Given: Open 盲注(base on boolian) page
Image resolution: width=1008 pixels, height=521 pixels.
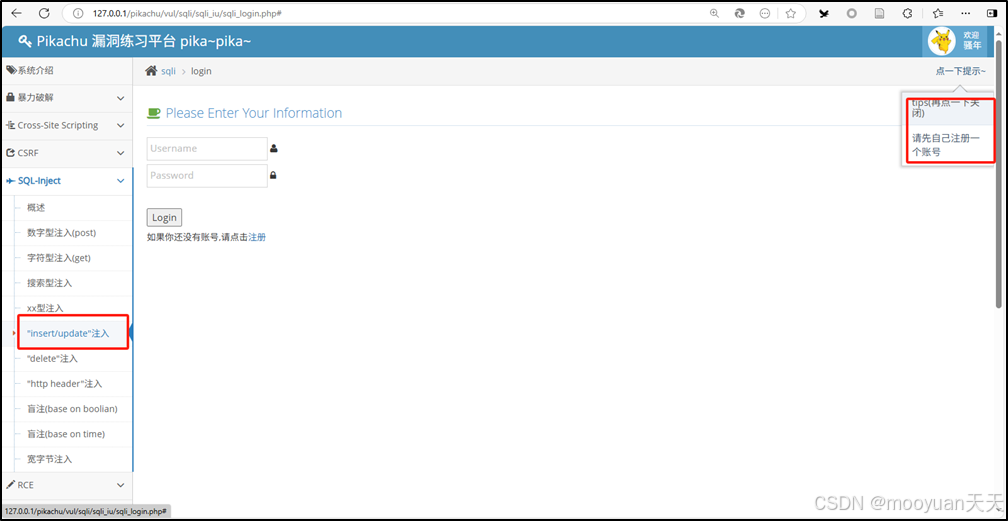Looking at the screenshot, I should [73, 408].
